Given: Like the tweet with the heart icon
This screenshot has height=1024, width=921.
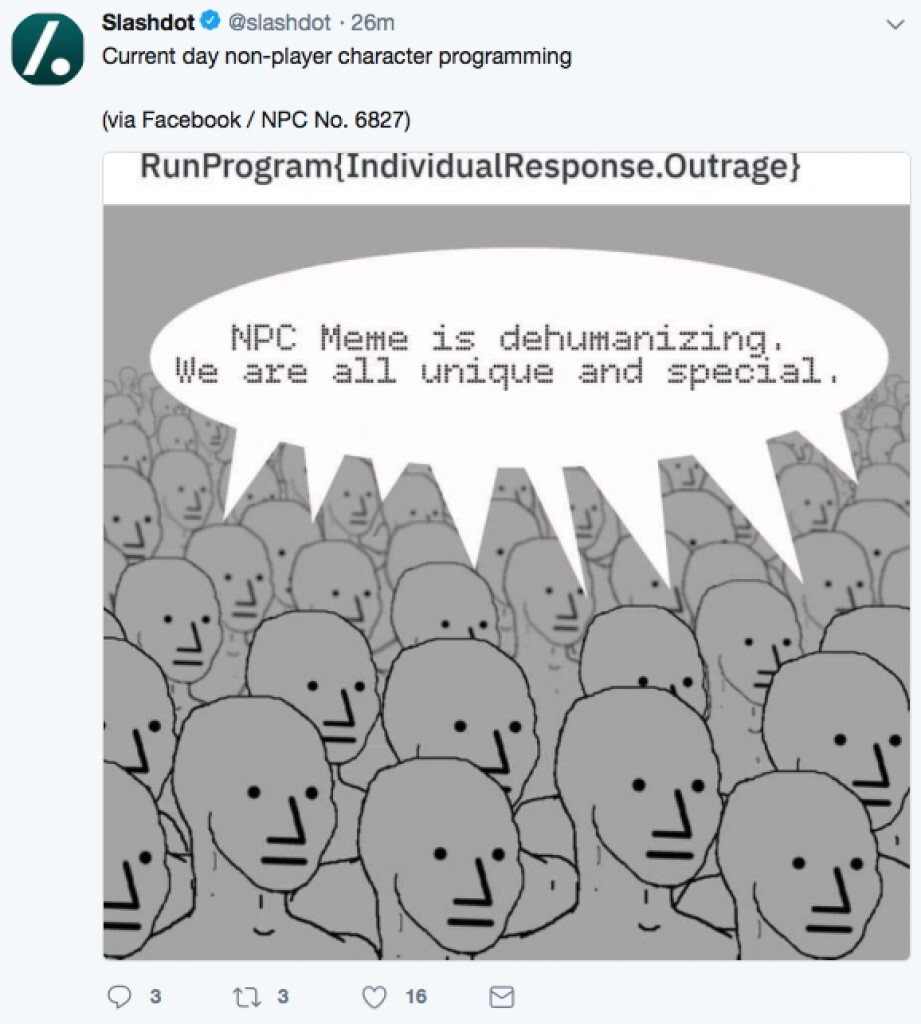Looking at the screenshot, I should click(374, 997).
